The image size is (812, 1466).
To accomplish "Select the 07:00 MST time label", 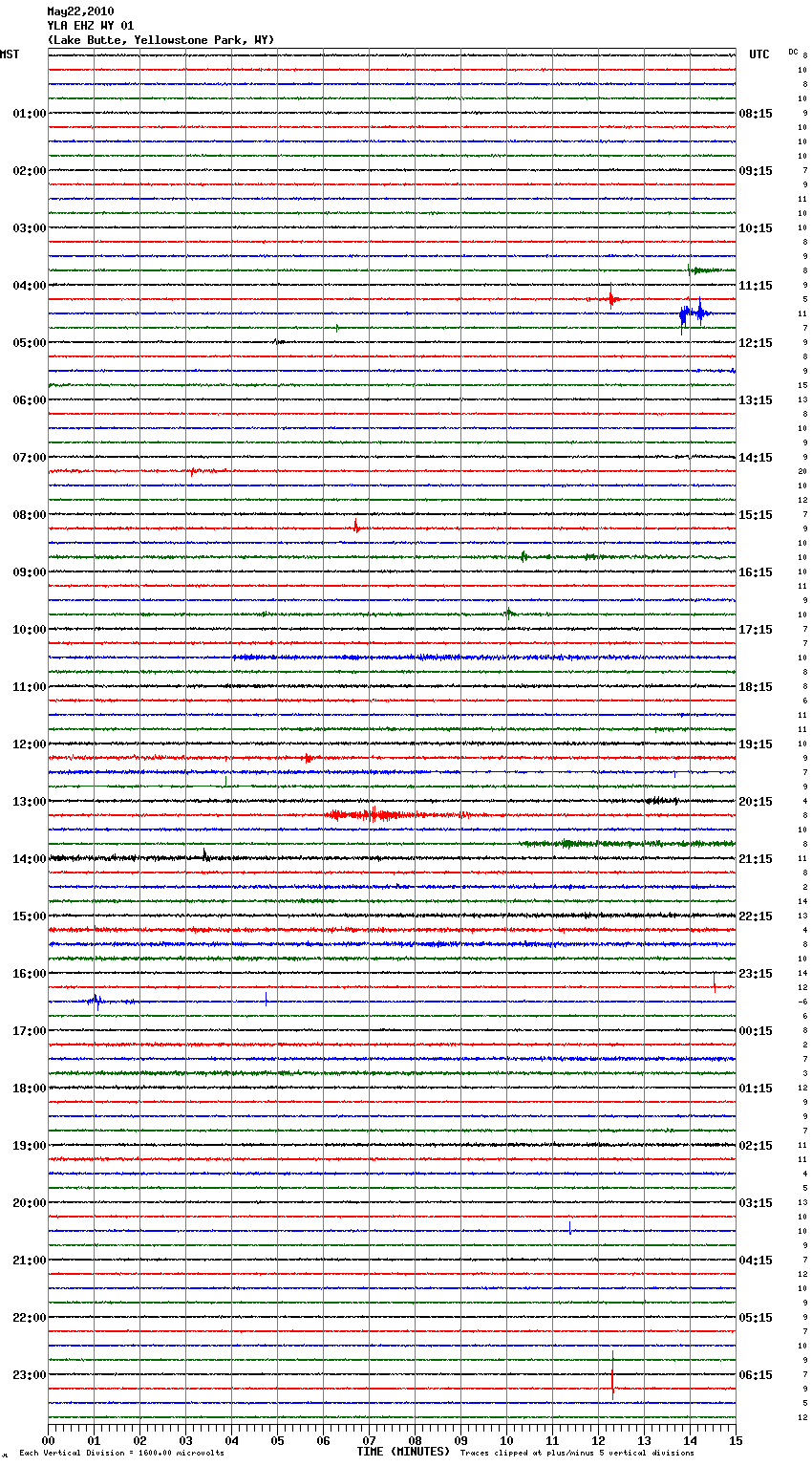I will pyautogui.click(x=30, y=458).
